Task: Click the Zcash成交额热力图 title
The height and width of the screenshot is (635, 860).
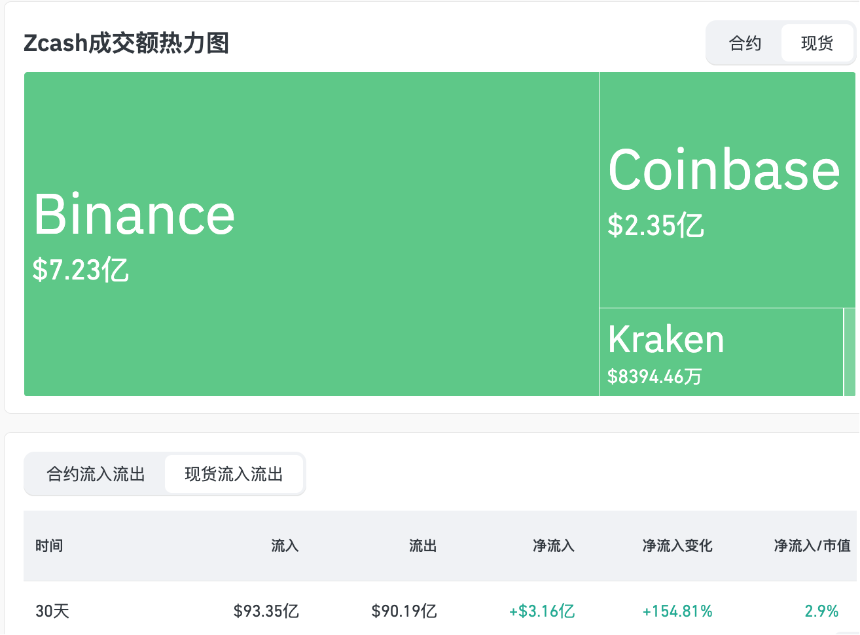Action: [x=125, y=43]
